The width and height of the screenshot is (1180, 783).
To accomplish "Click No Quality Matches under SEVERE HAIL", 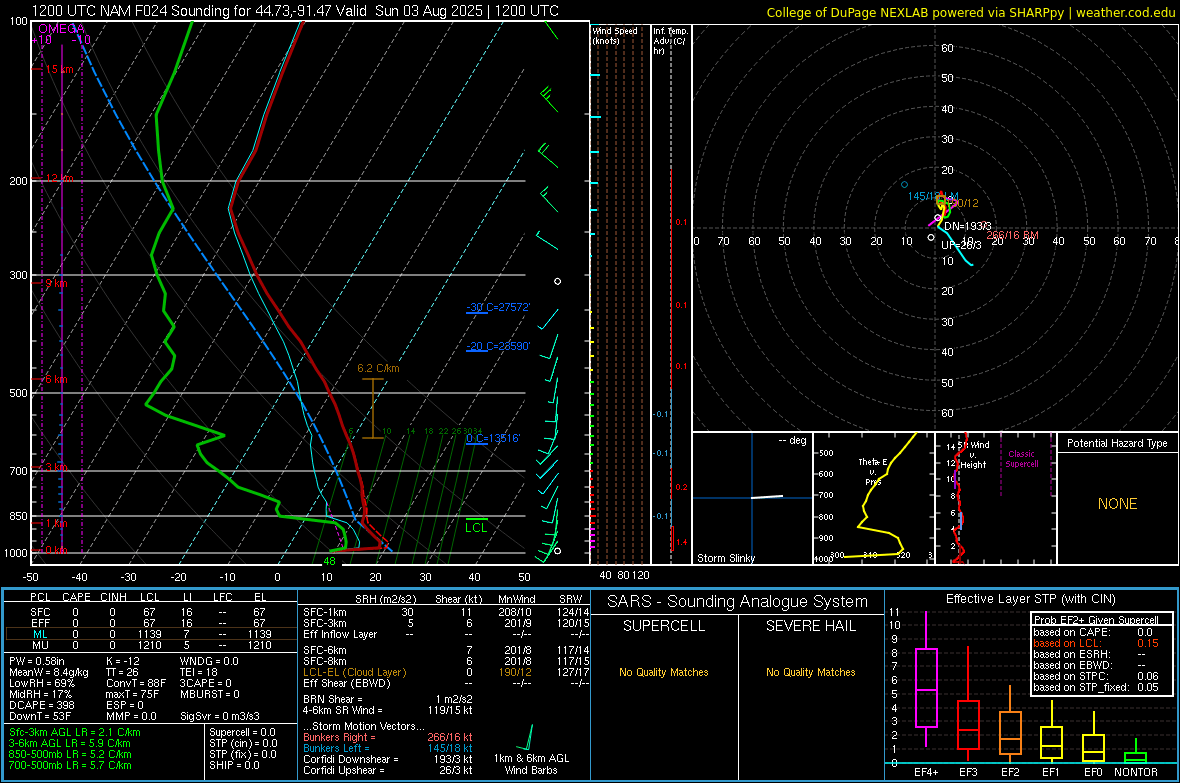I will point(810,672).
